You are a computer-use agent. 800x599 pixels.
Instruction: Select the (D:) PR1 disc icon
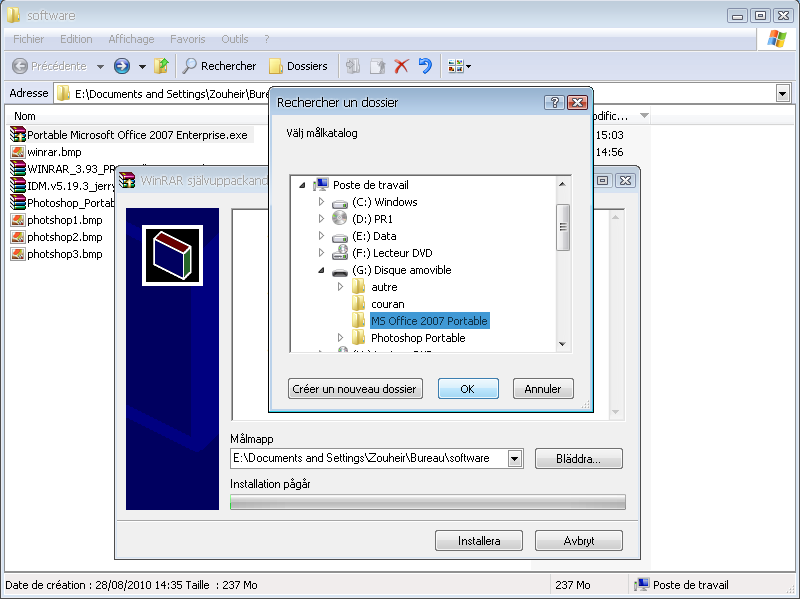click(x=340, y=219)
